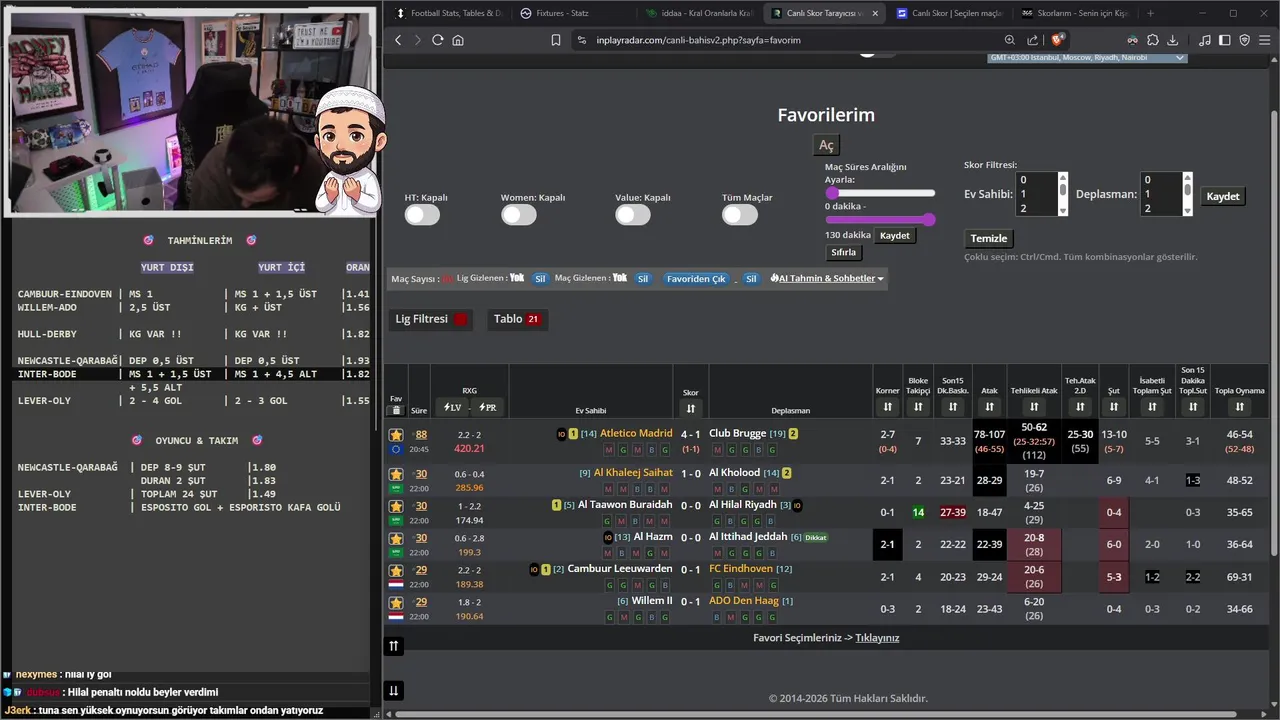Unfavorite Atletico Madrid match with its star
The width and height of the screenshot is (1280, 720).
396,435
